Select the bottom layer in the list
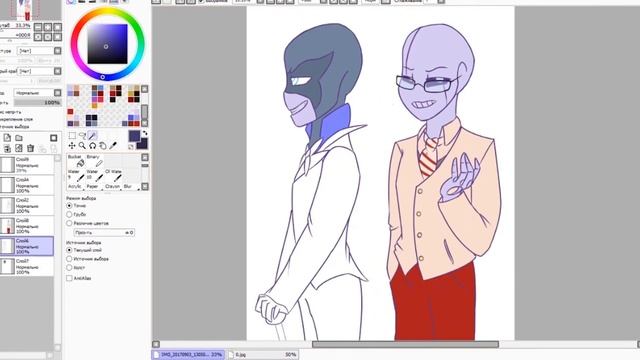This screenshot has width=640, height=360. pos(27,267)
